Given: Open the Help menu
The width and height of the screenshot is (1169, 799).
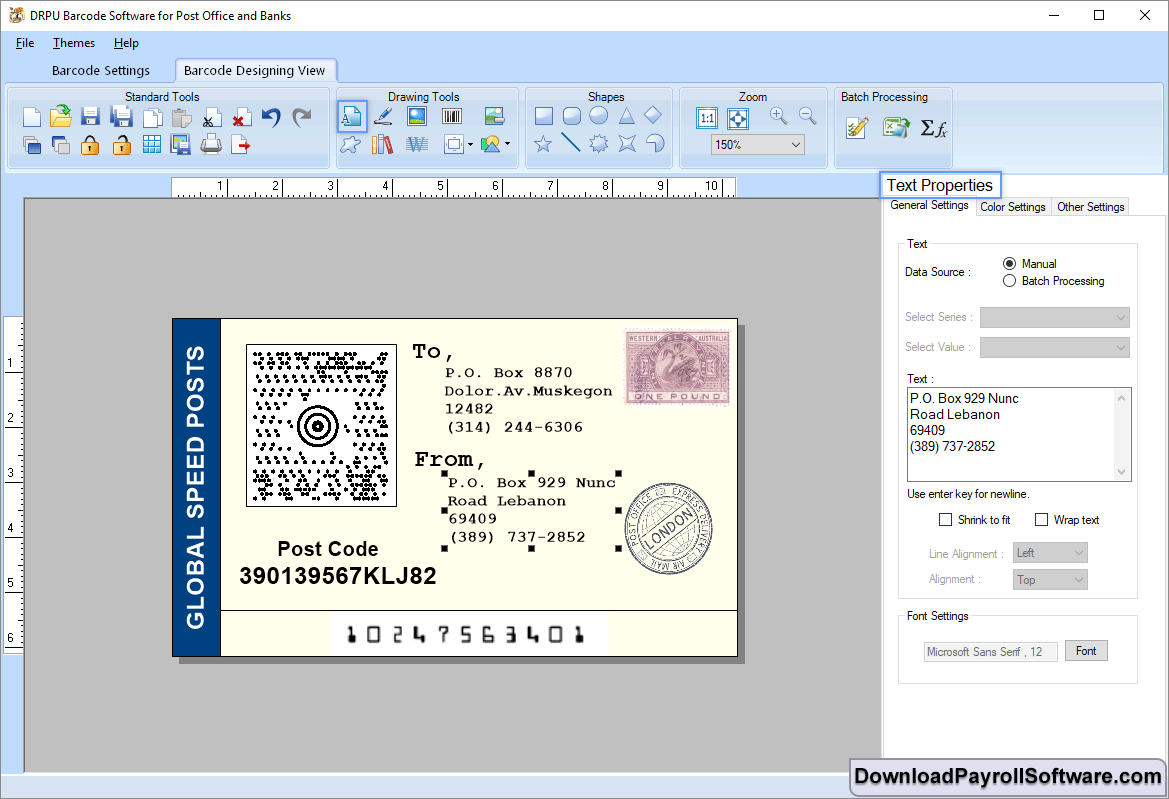Looking at the screenshot, I should [126, 43].
